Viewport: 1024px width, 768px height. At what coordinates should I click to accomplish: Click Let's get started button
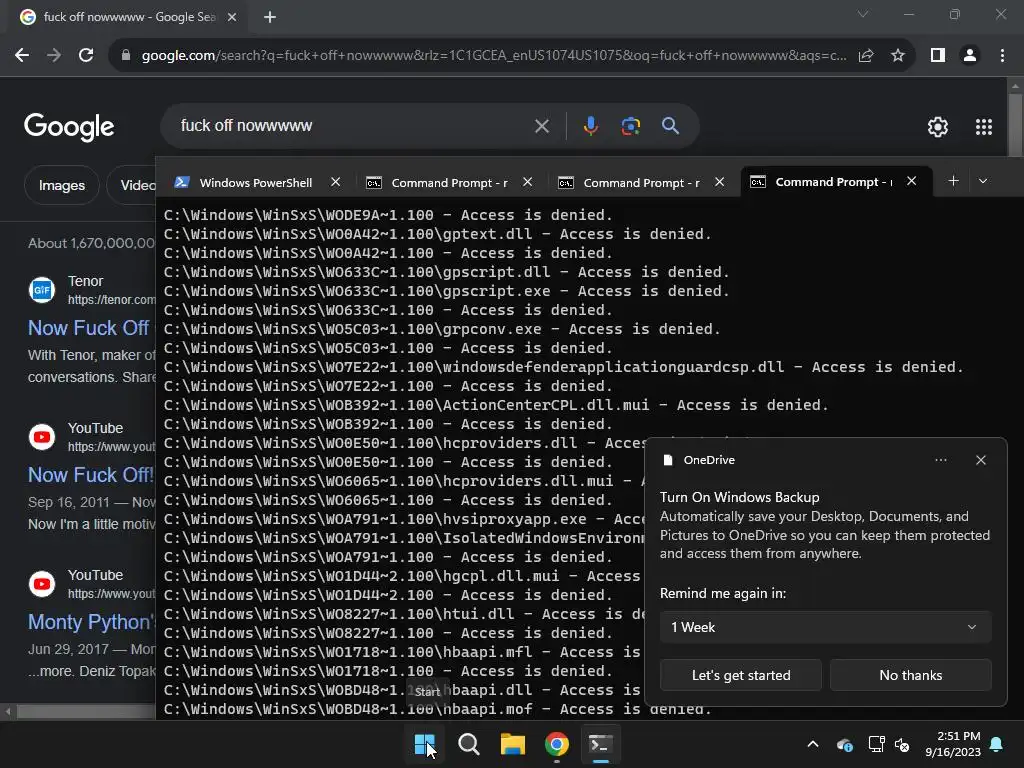point(741,675)
